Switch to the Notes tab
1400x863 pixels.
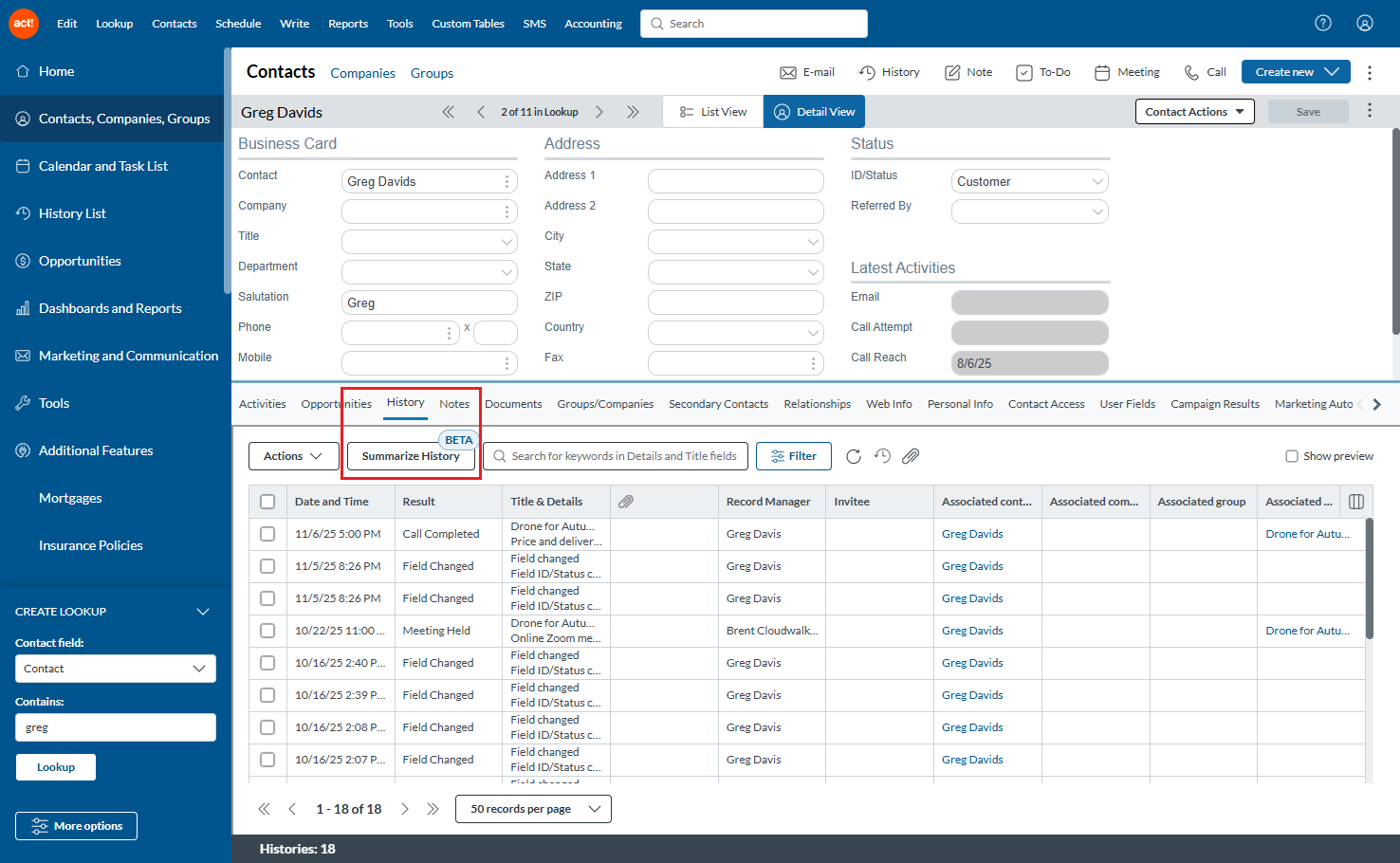coord(454,404)
